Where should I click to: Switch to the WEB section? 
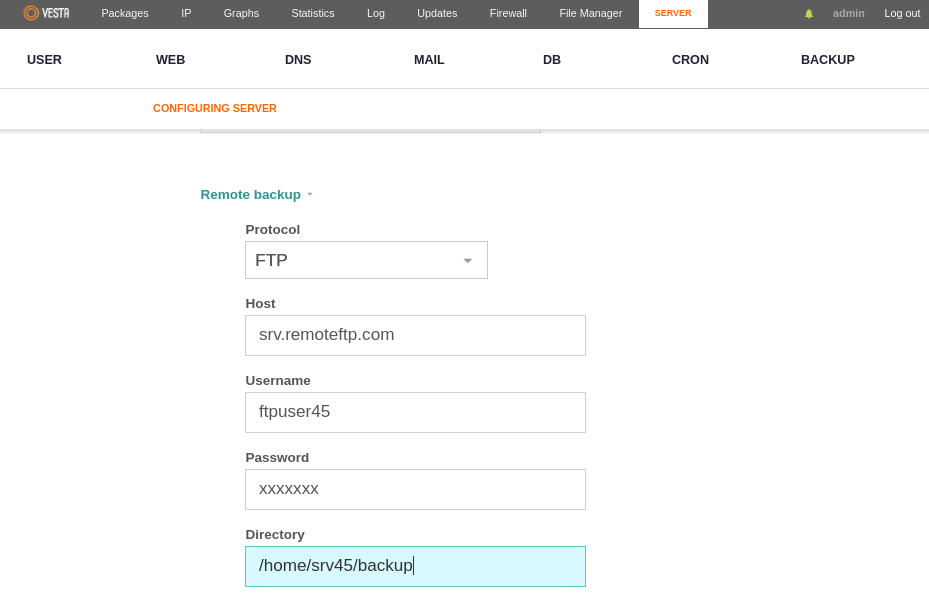[x=171, y=59]
